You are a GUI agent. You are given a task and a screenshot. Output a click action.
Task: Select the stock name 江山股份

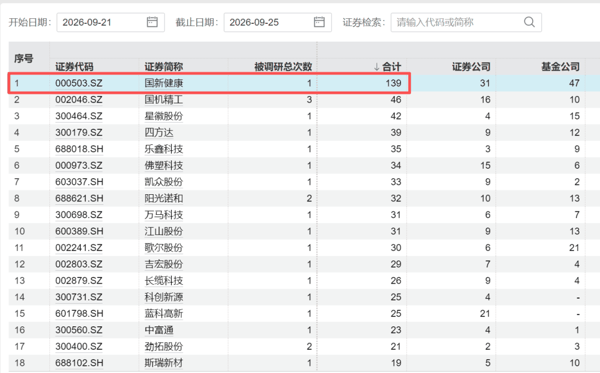163,231
